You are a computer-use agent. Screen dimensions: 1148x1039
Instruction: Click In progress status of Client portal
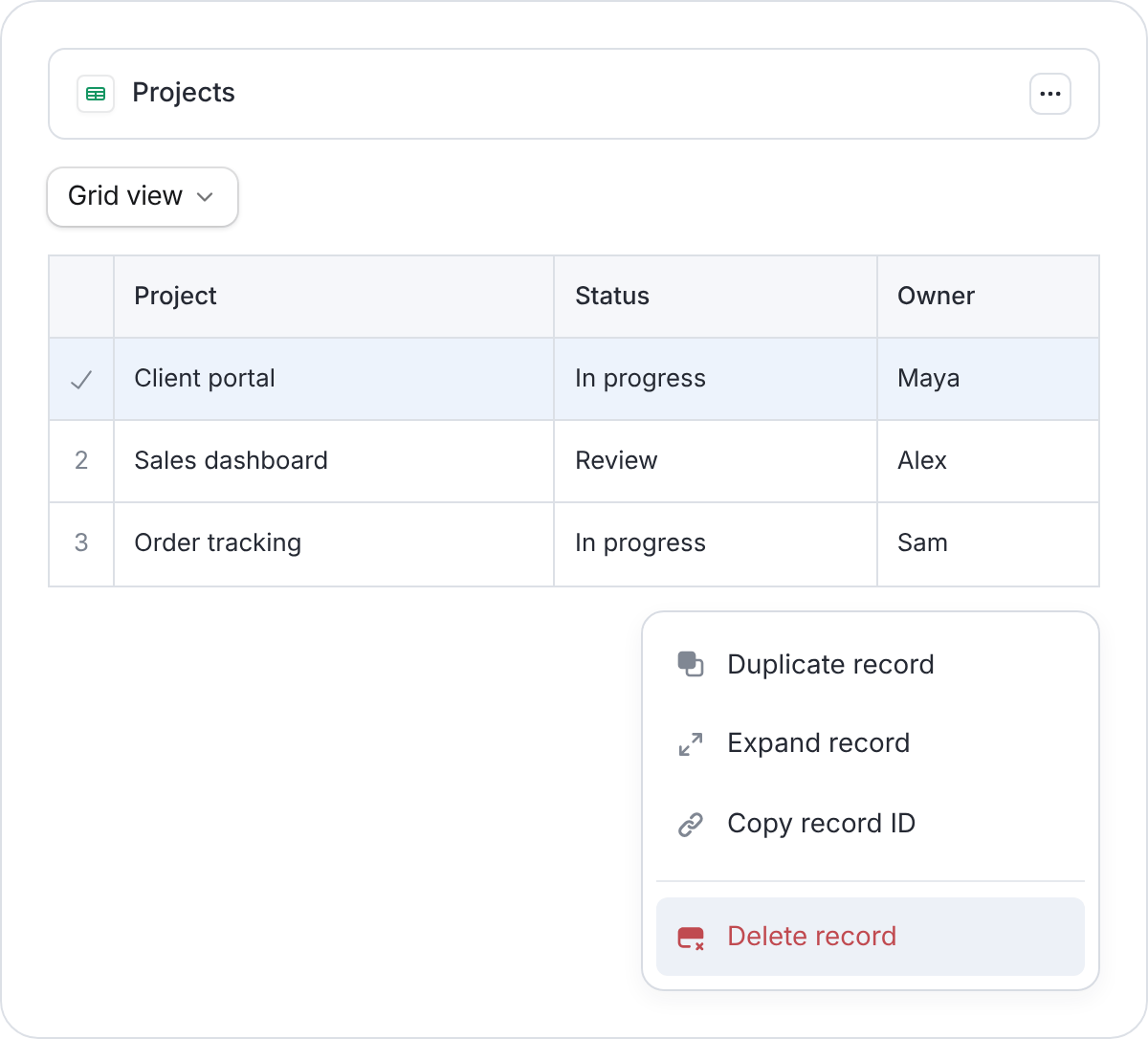[x=716, y=379]
